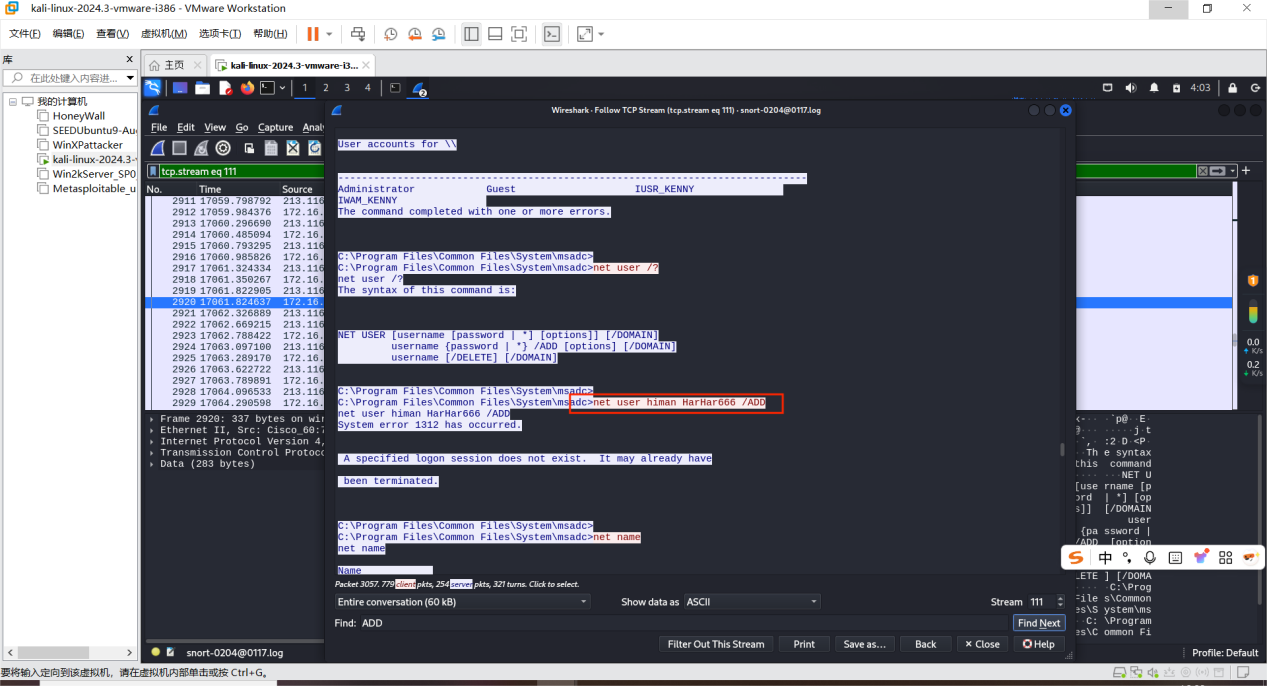Screen dimensions: 1267x686
Task: Click the Help button in stream dialog
Action: [1039, 644]
